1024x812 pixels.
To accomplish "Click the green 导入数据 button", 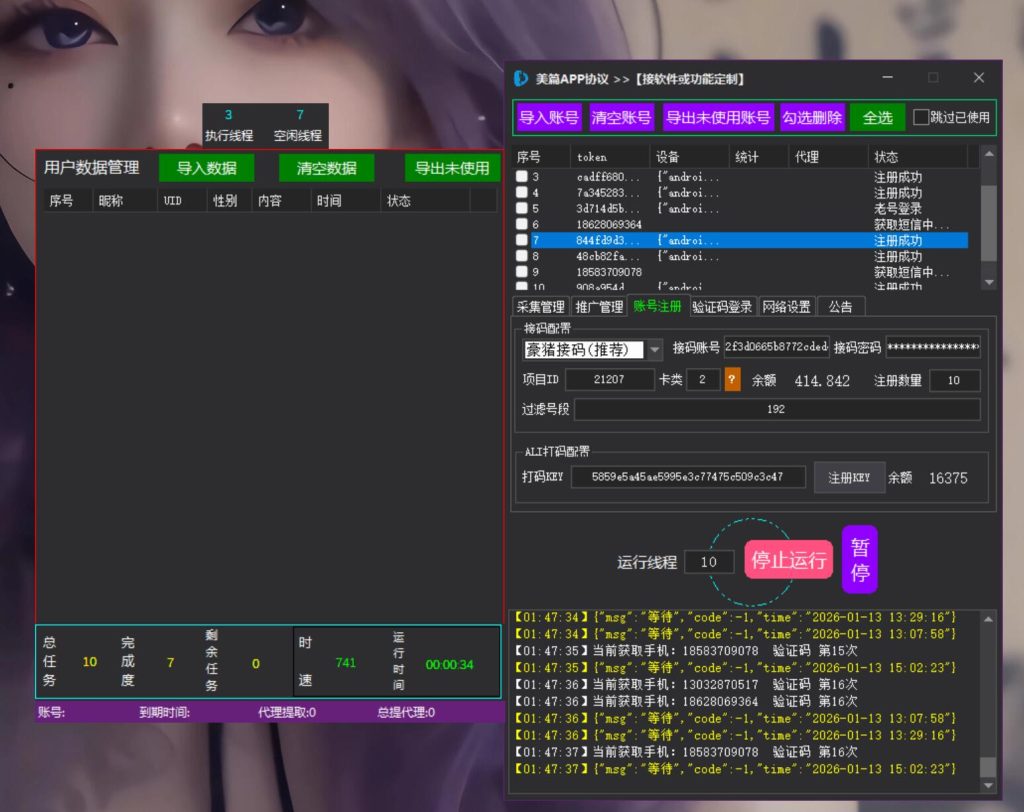I will coord(207,168).
